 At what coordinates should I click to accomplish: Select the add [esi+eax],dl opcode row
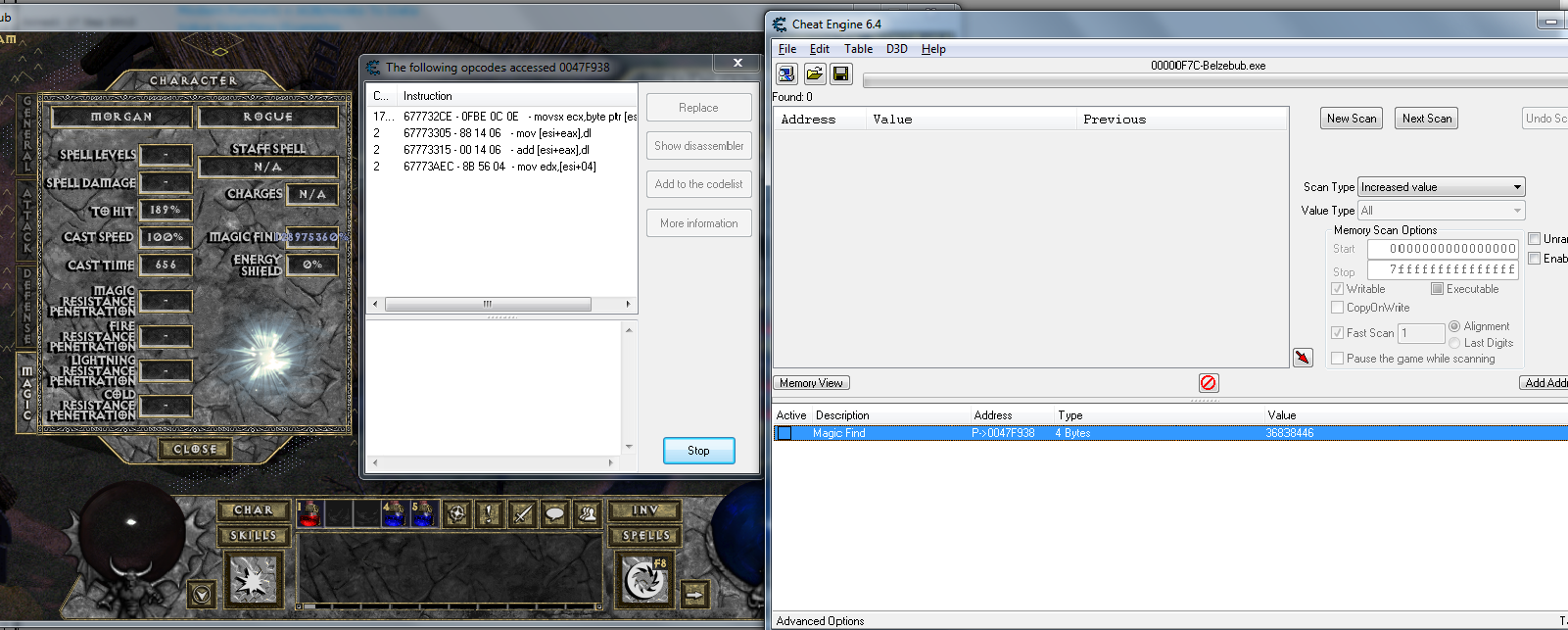(x=502, y=150)
